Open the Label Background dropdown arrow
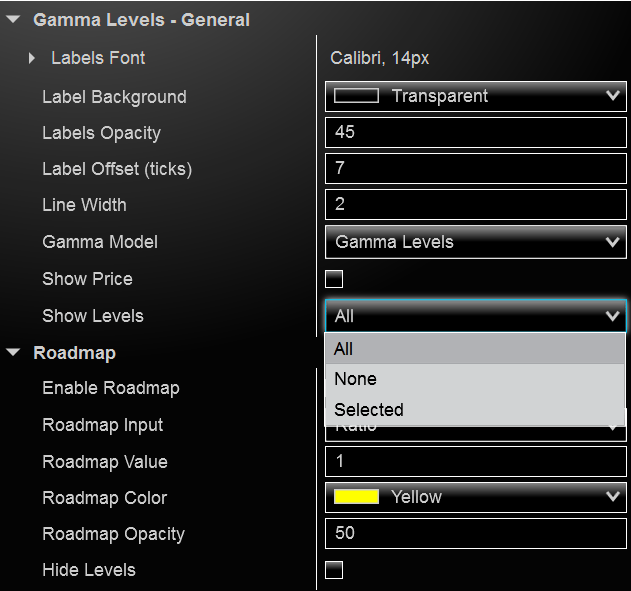Viewport: 631px width, 591px height. (613, 96)
